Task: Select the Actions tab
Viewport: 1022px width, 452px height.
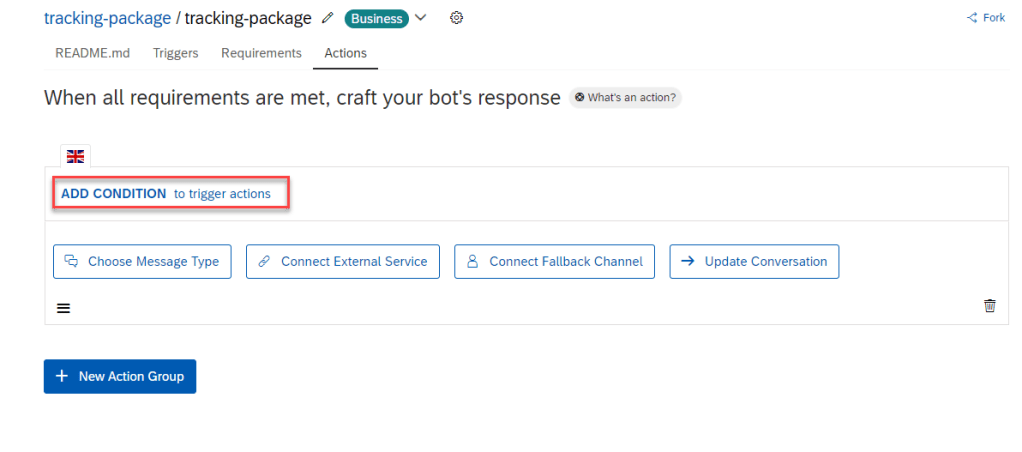Action: (x=345, y=53)
